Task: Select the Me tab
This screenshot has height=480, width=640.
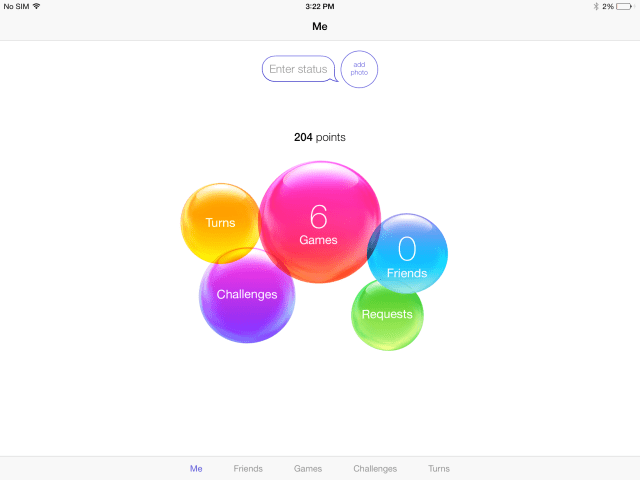Action: 196,469
